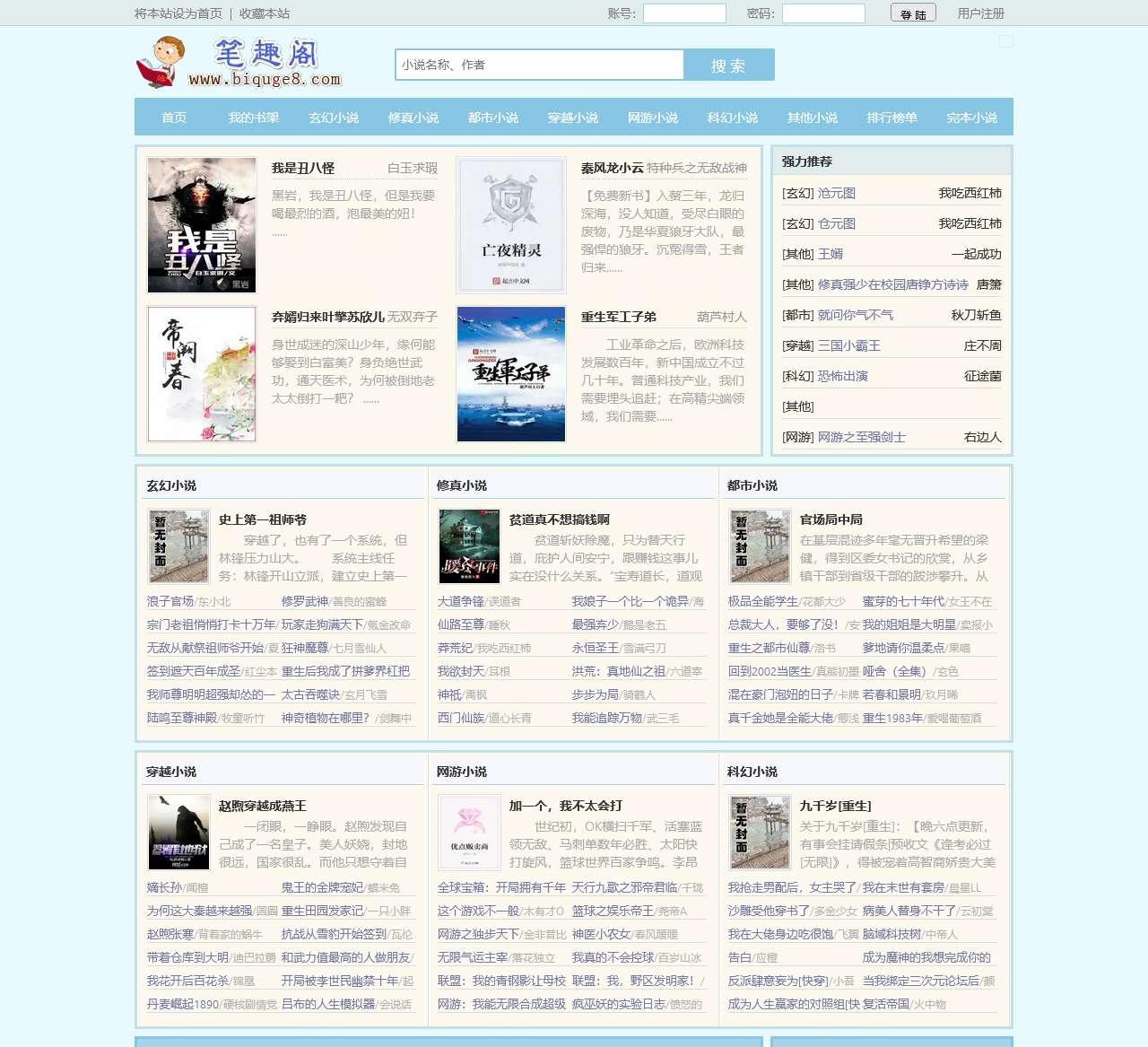Screen dimensions: 1148x1047
Task: Open 科幻小说 navigation tab
Action: (x=733, y=118)
